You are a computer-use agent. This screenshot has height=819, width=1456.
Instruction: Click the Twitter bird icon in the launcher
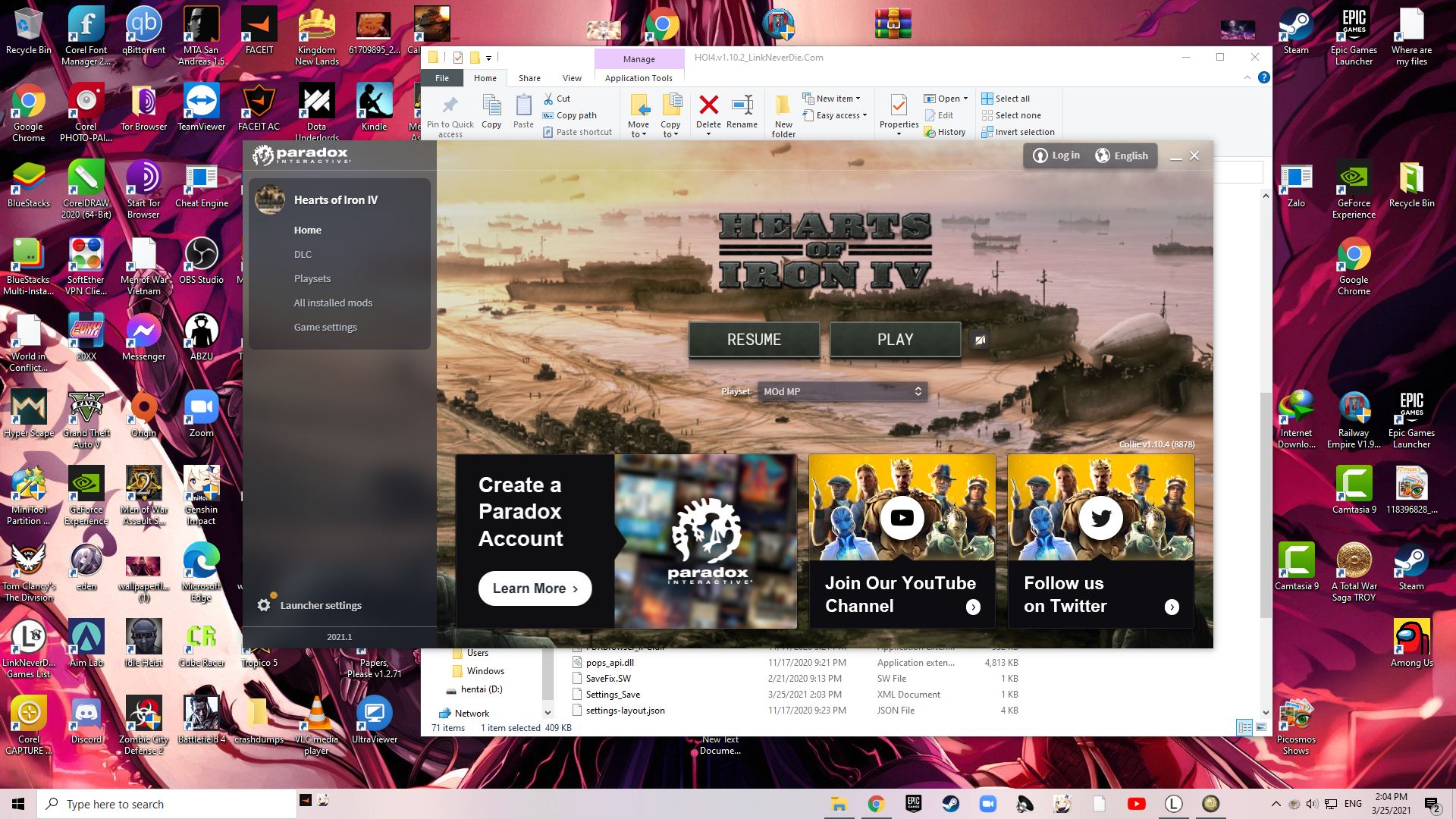coord(1100,517)
